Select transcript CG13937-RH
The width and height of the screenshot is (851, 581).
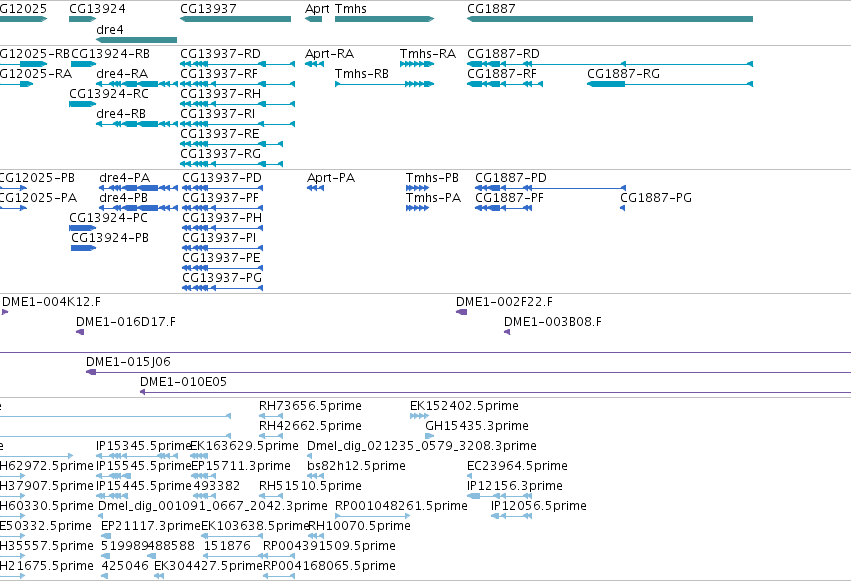click(220, 94)
